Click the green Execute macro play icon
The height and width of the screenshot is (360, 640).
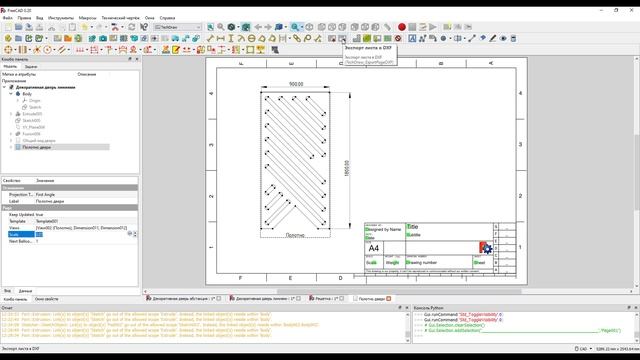point(433,27)
